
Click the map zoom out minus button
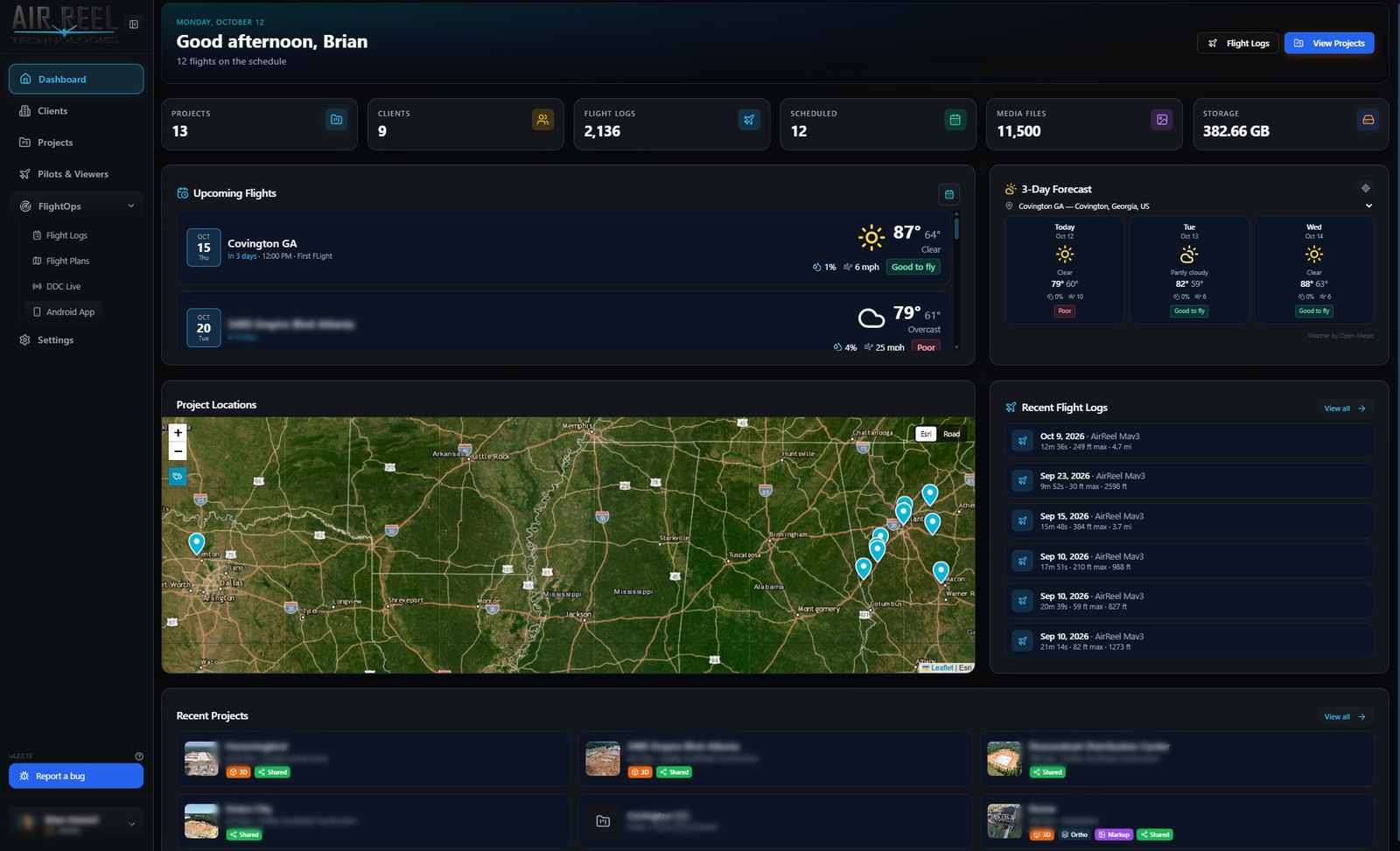tap(178, 451)
